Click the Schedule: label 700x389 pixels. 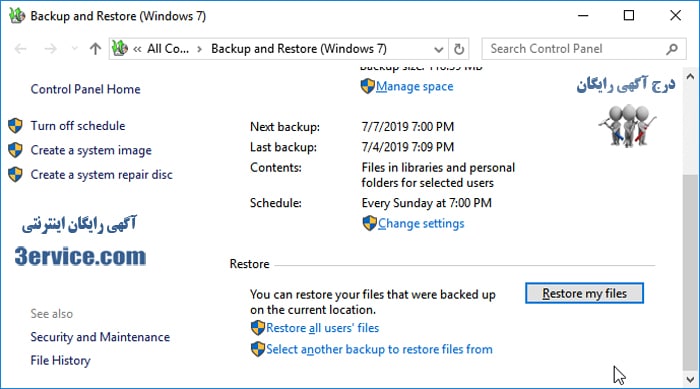275,203
